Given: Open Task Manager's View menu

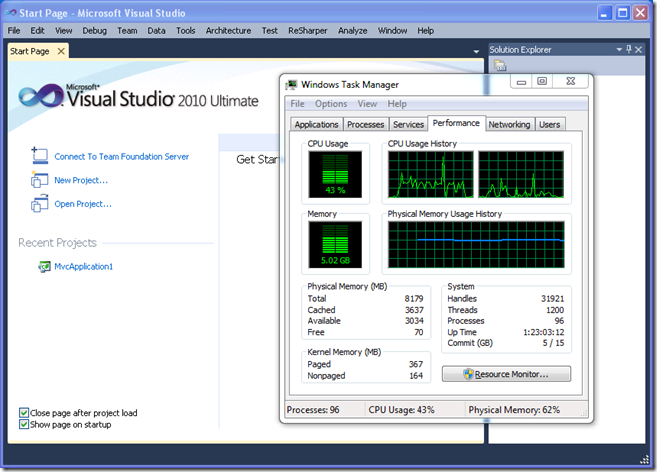Looking at the screenshot, I should [367, 104].
